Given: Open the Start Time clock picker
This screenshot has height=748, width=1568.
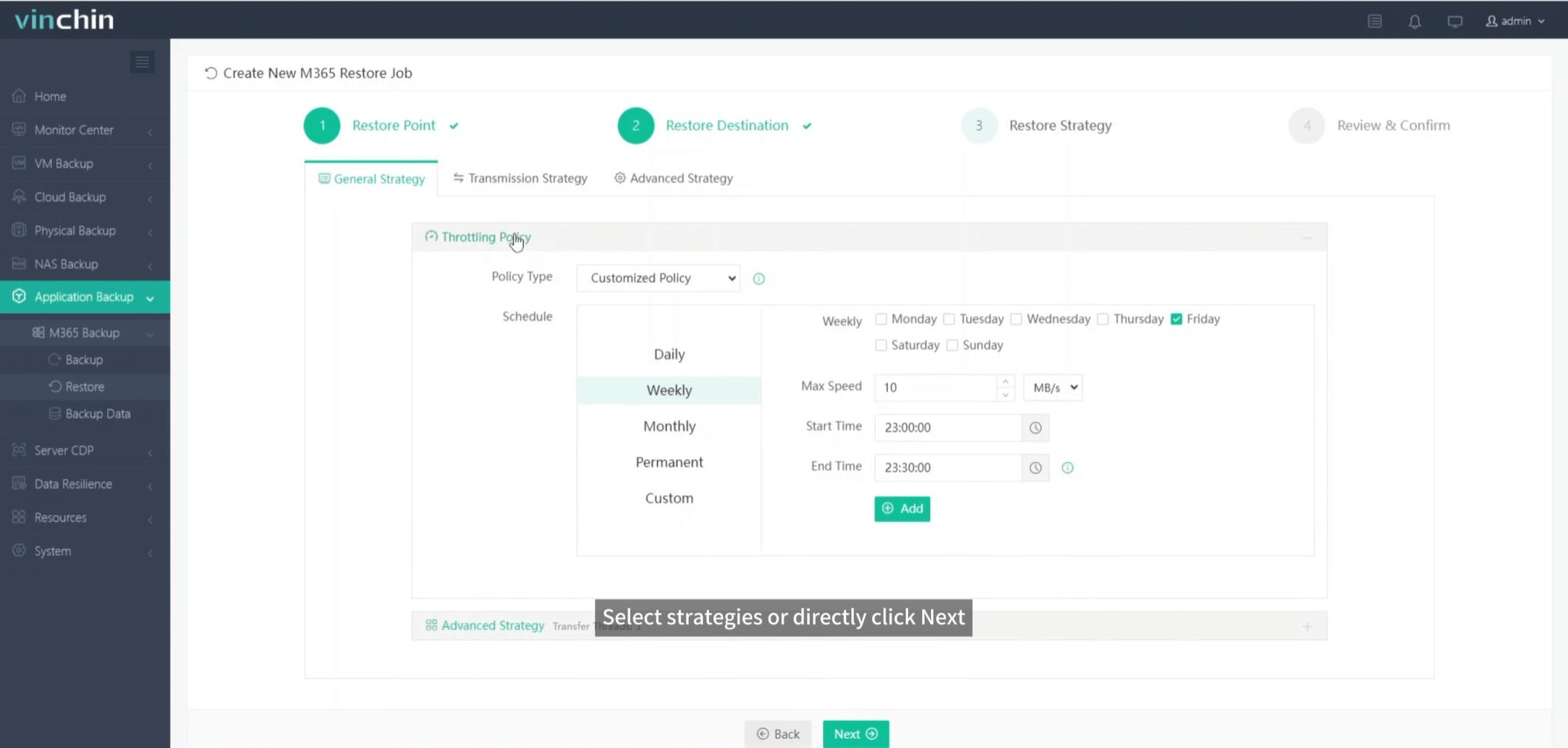Looking at the screenshot, I should (1035, 428).
